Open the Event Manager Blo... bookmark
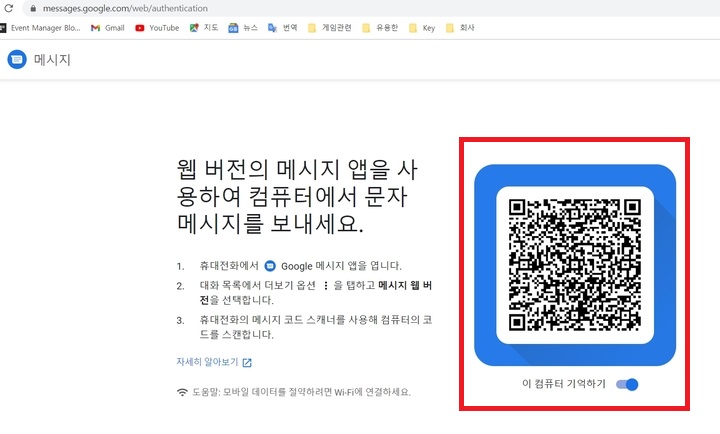 click(40, 28)
